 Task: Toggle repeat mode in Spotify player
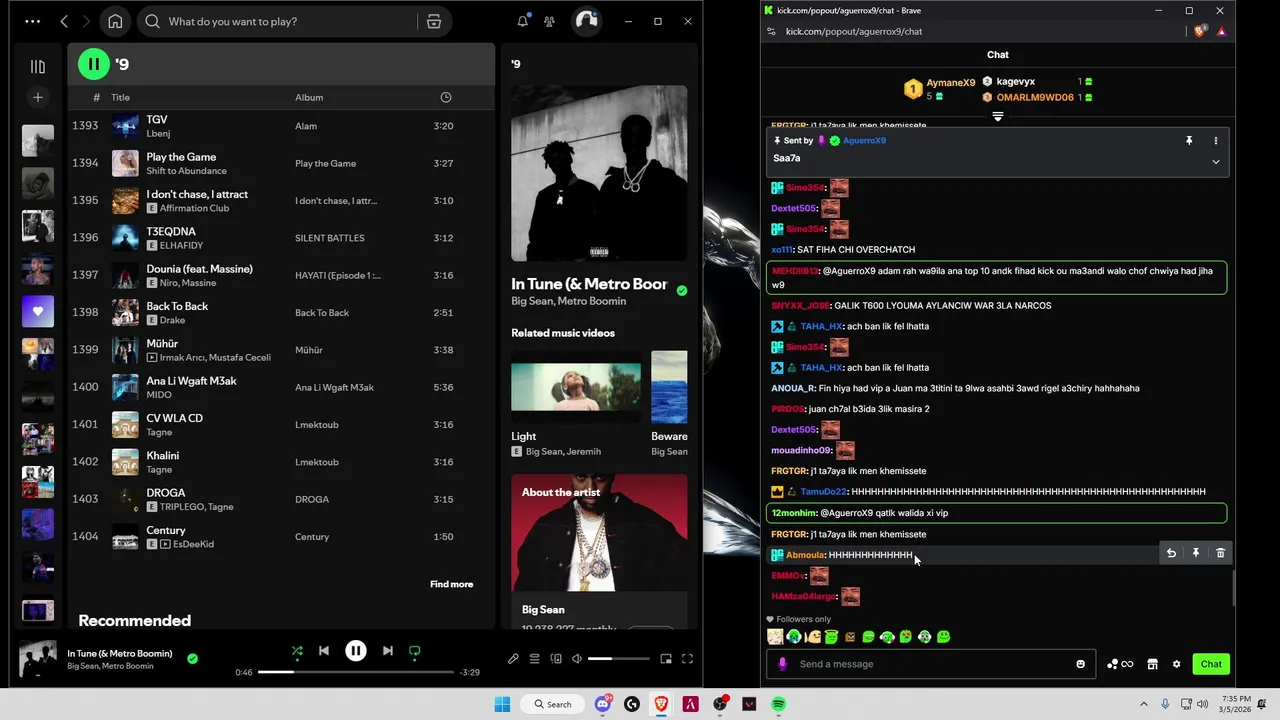[x=414, y=651]
